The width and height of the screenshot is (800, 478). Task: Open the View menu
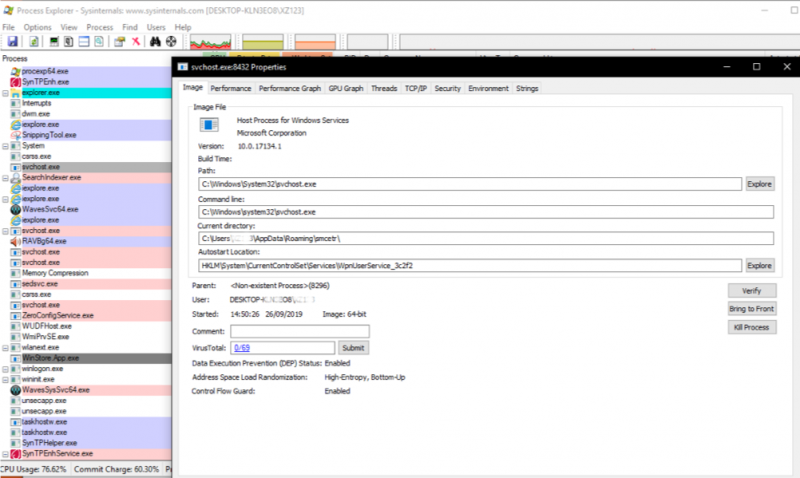point(69,27)
